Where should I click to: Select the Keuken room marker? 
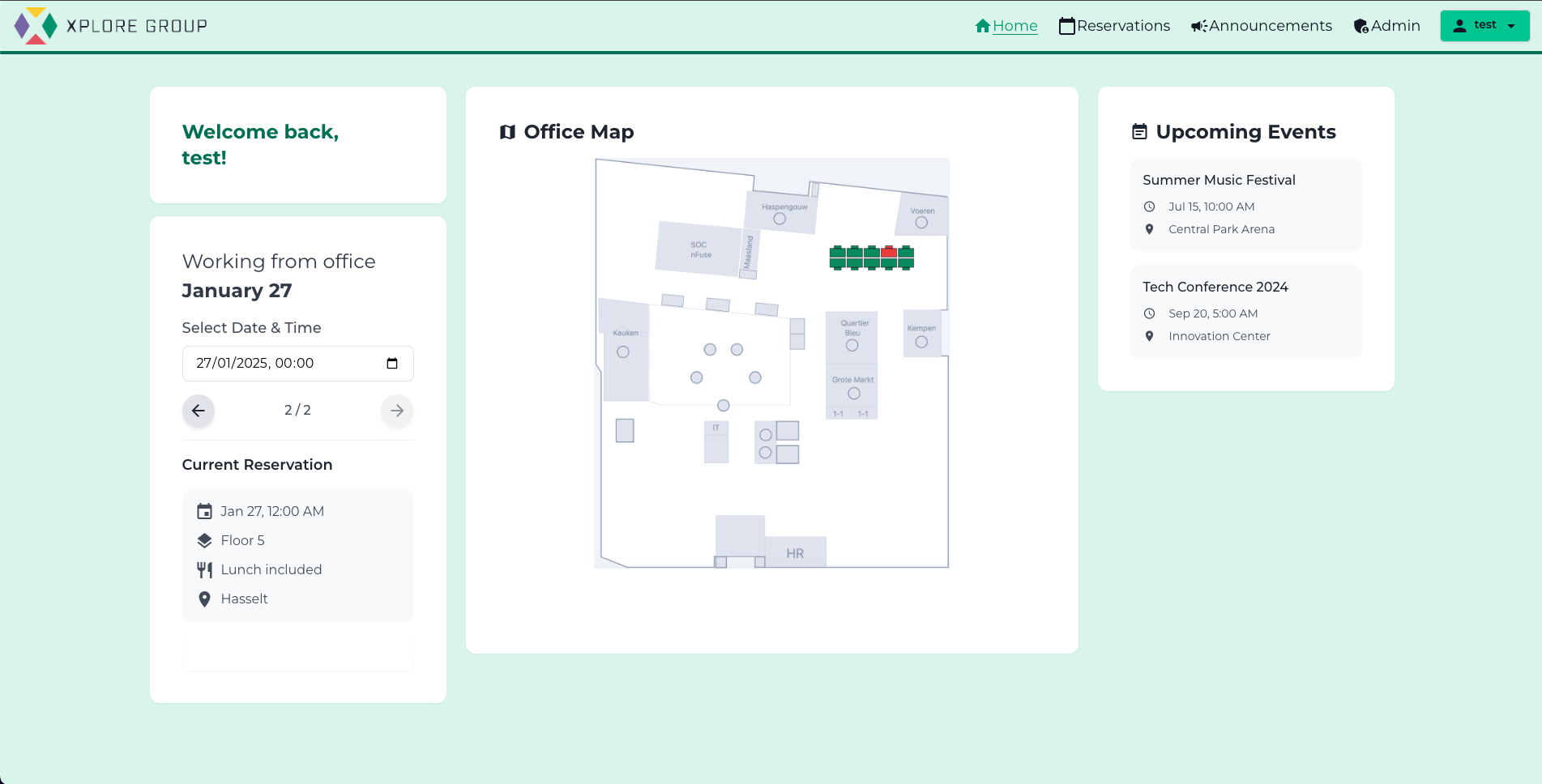623,352
